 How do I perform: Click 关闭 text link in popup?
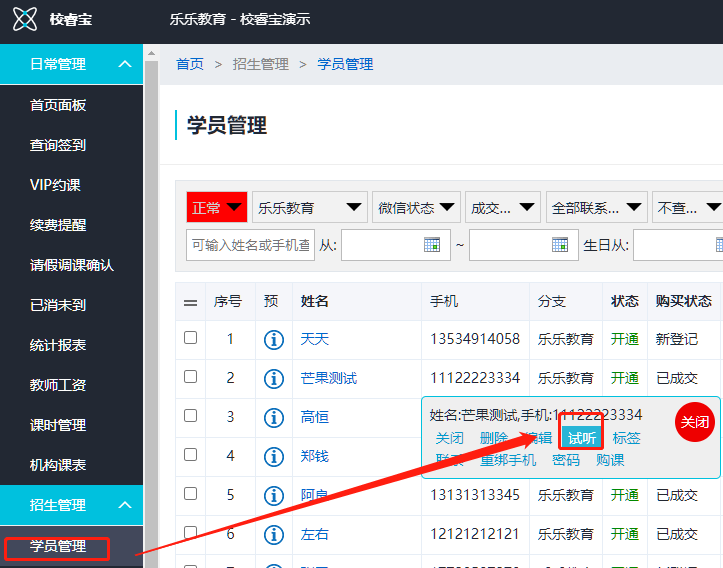450,438
